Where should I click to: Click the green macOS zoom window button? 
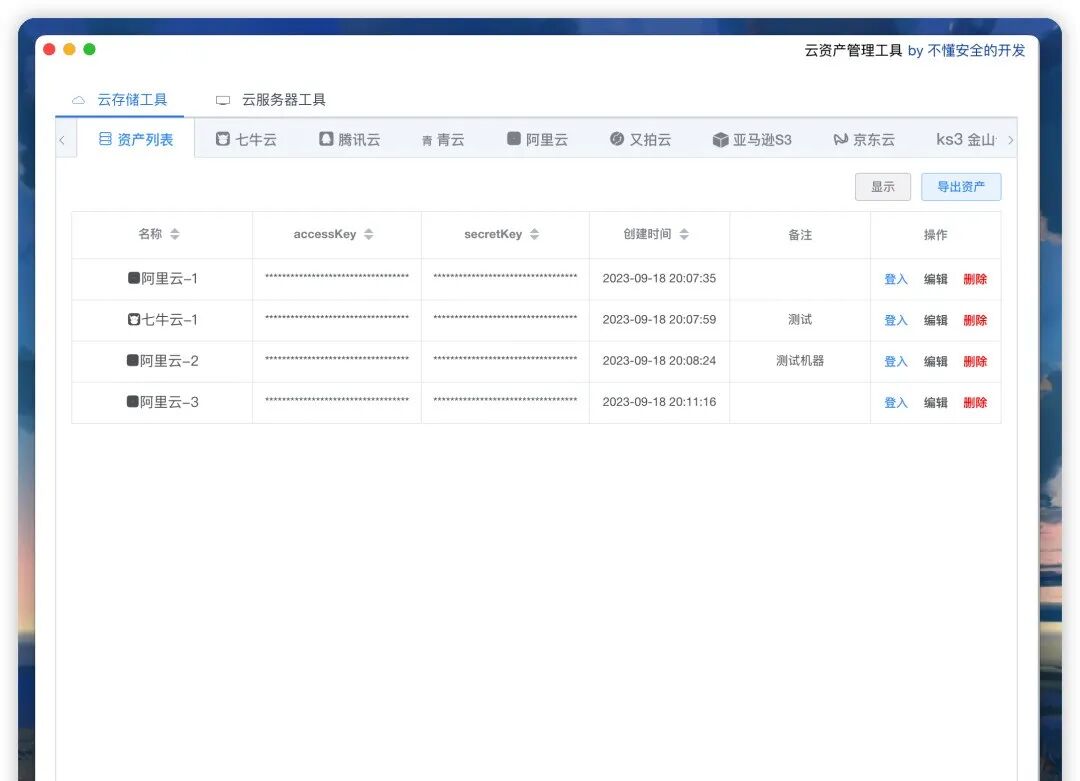coord(90,49)
